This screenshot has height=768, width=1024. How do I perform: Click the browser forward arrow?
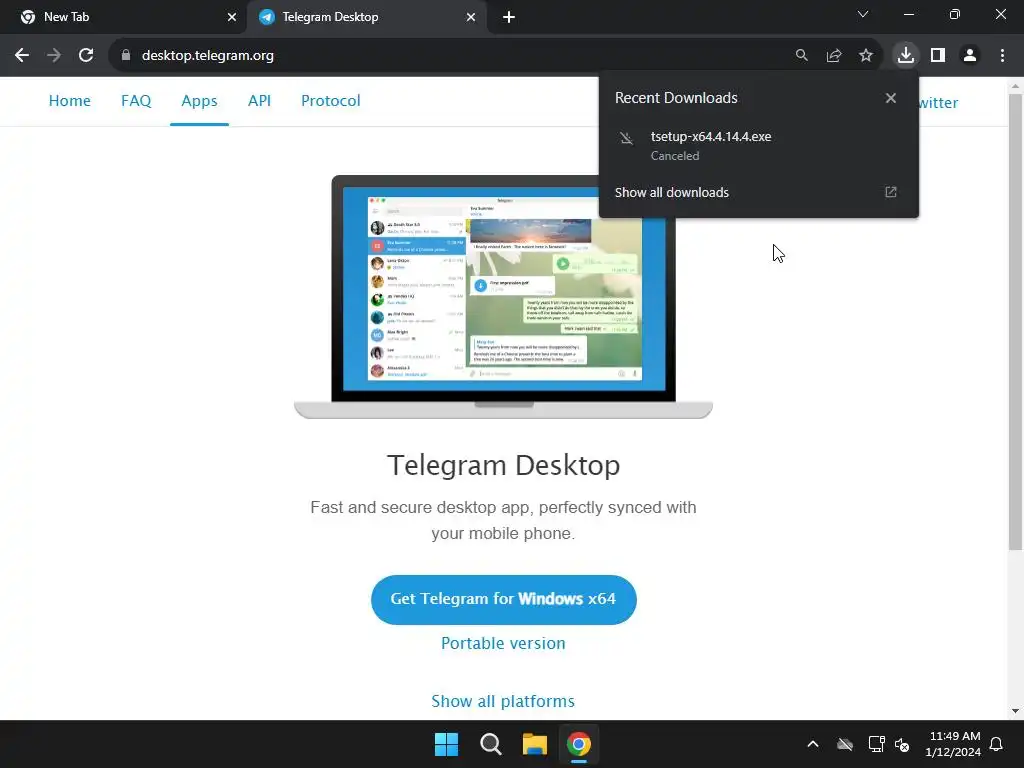click(54, 56)
